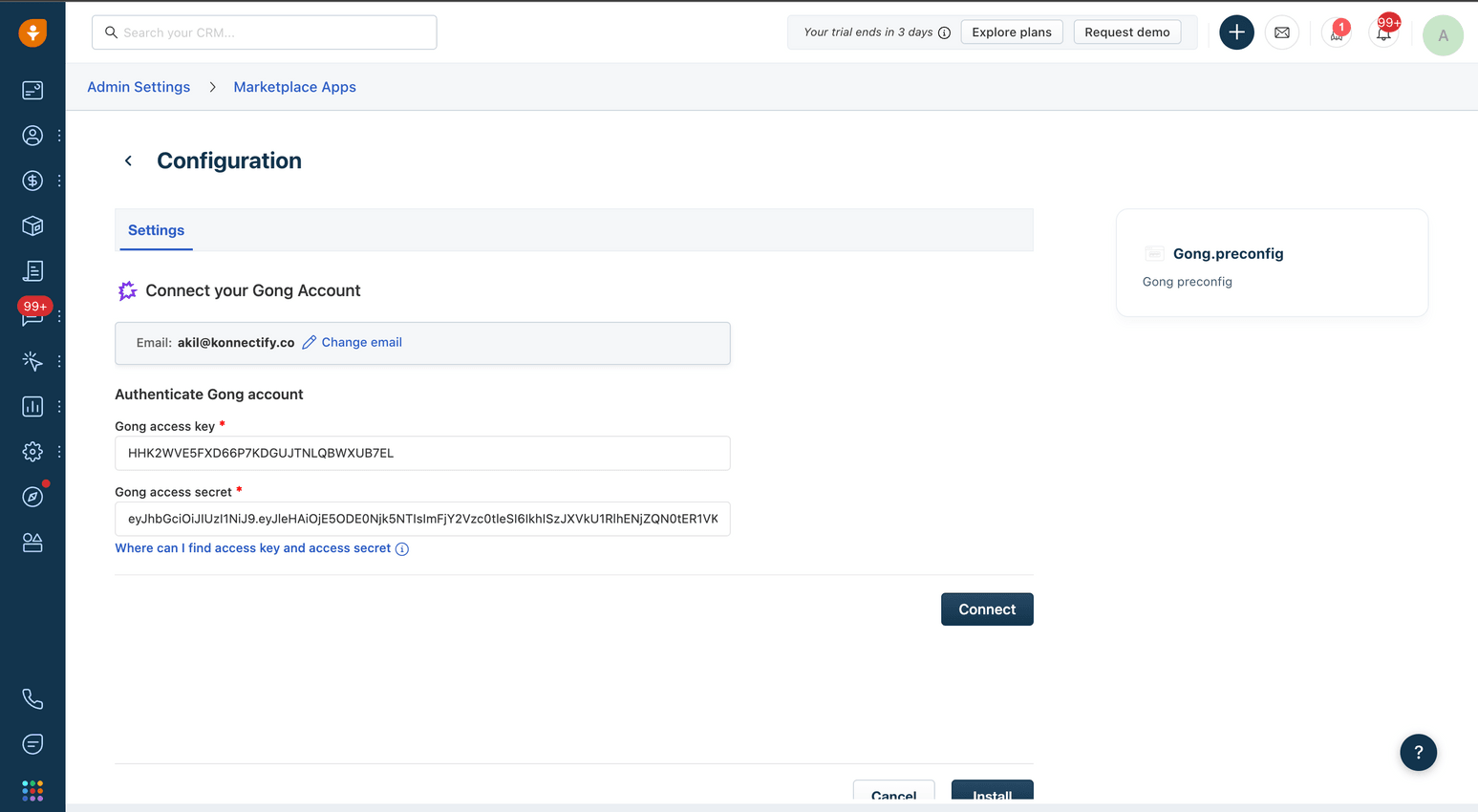Expand submenu dots beside Contacts icon
This screenshot has height=812, width=1478.
click(59, 136)
